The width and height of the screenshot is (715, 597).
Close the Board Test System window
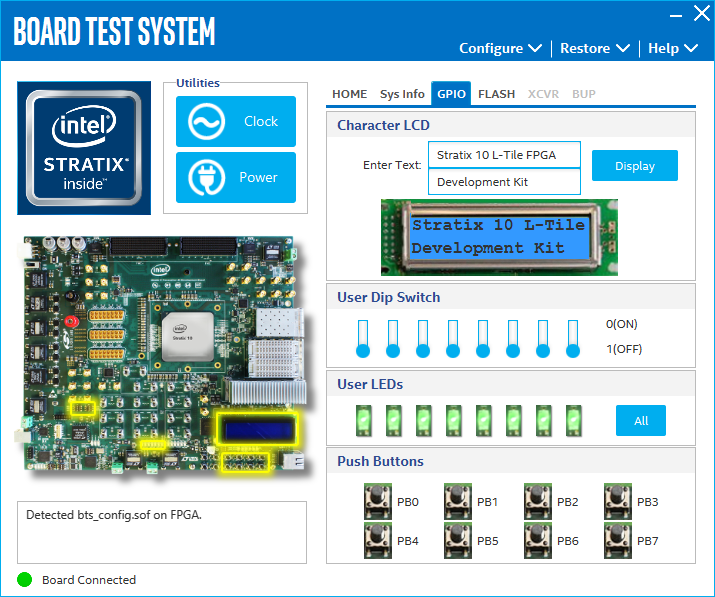701,14
